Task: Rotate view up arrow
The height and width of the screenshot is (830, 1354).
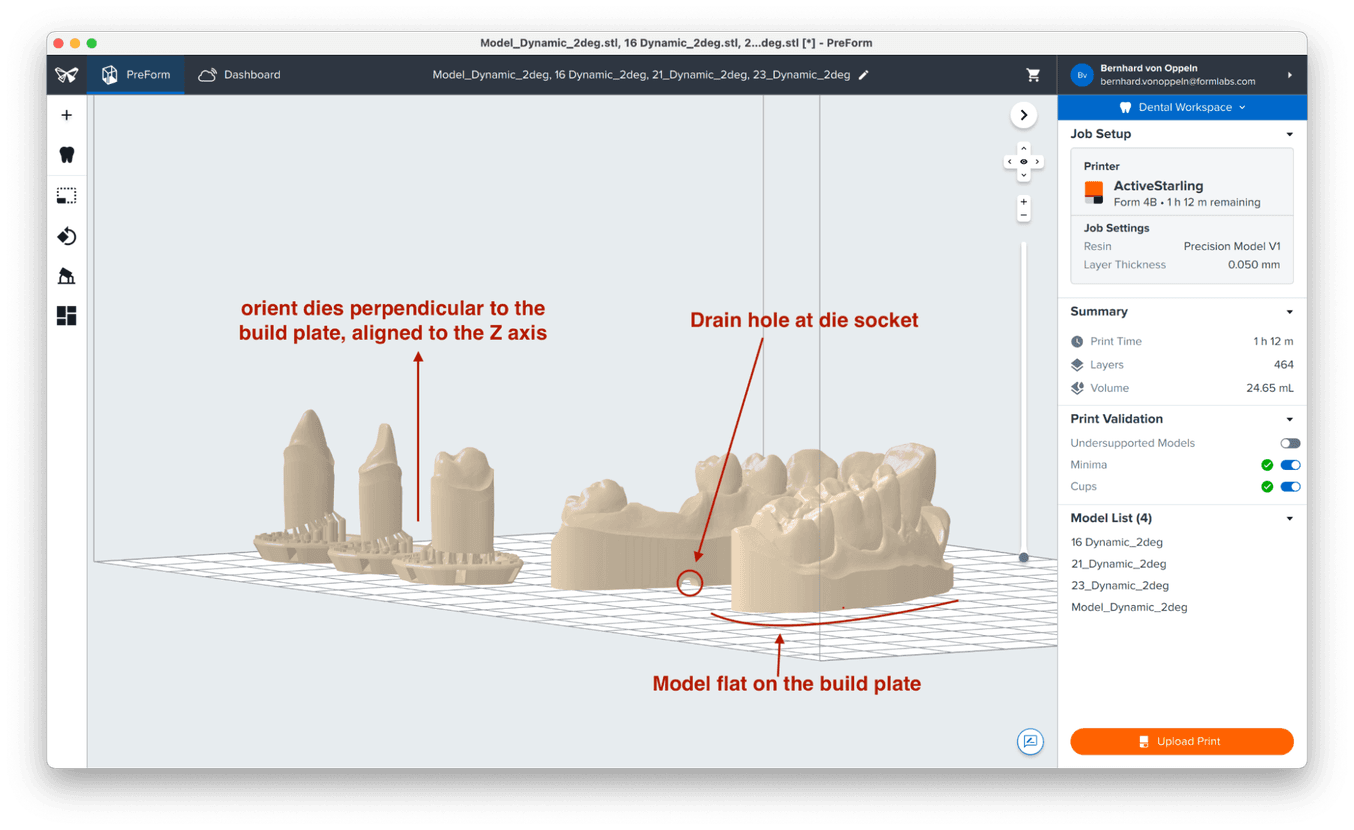Action: click(x=1023, y=148)
